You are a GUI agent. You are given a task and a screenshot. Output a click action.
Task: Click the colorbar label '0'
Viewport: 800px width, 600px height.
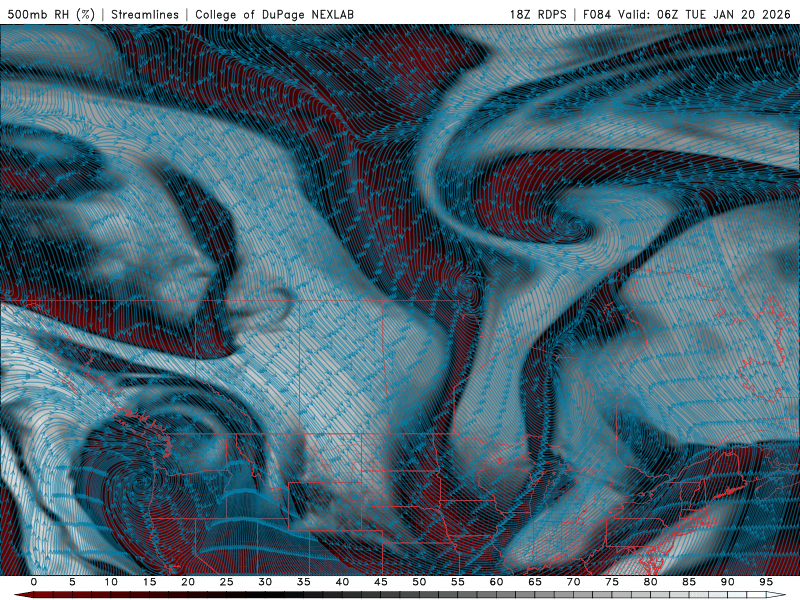[34, 582]
